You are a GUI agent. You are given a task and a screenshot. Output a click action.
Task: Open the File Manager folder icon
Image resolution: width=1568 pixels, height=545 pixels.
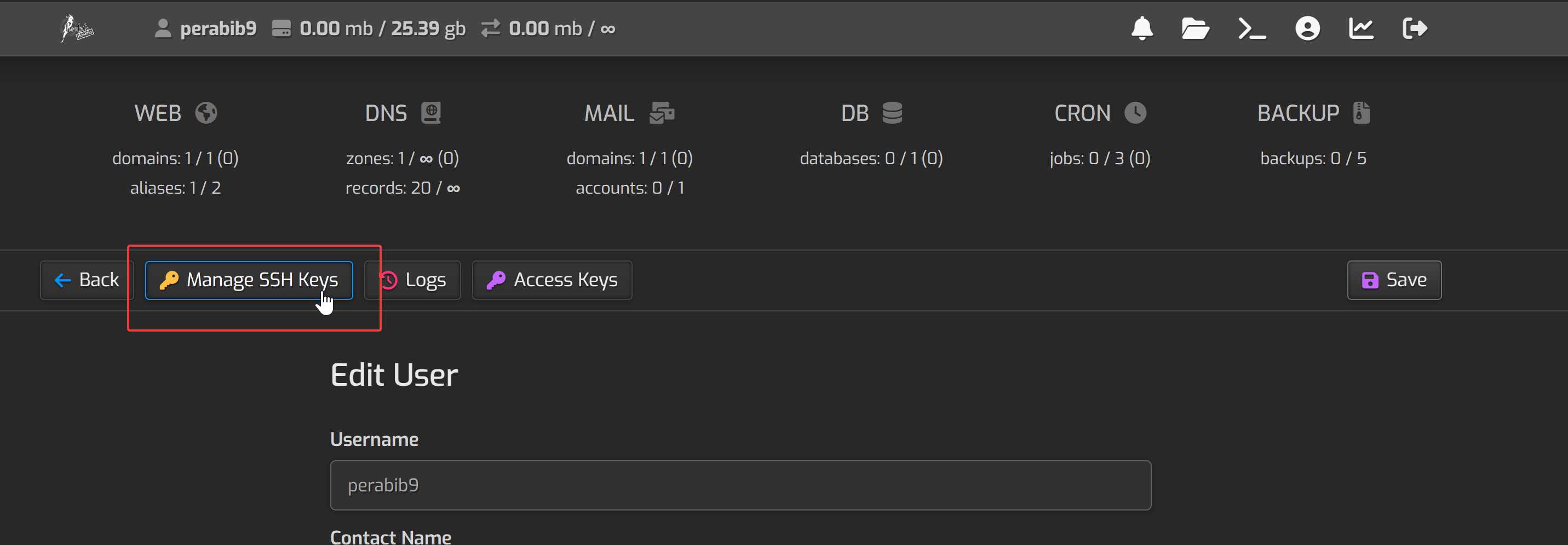point(1195,28)
